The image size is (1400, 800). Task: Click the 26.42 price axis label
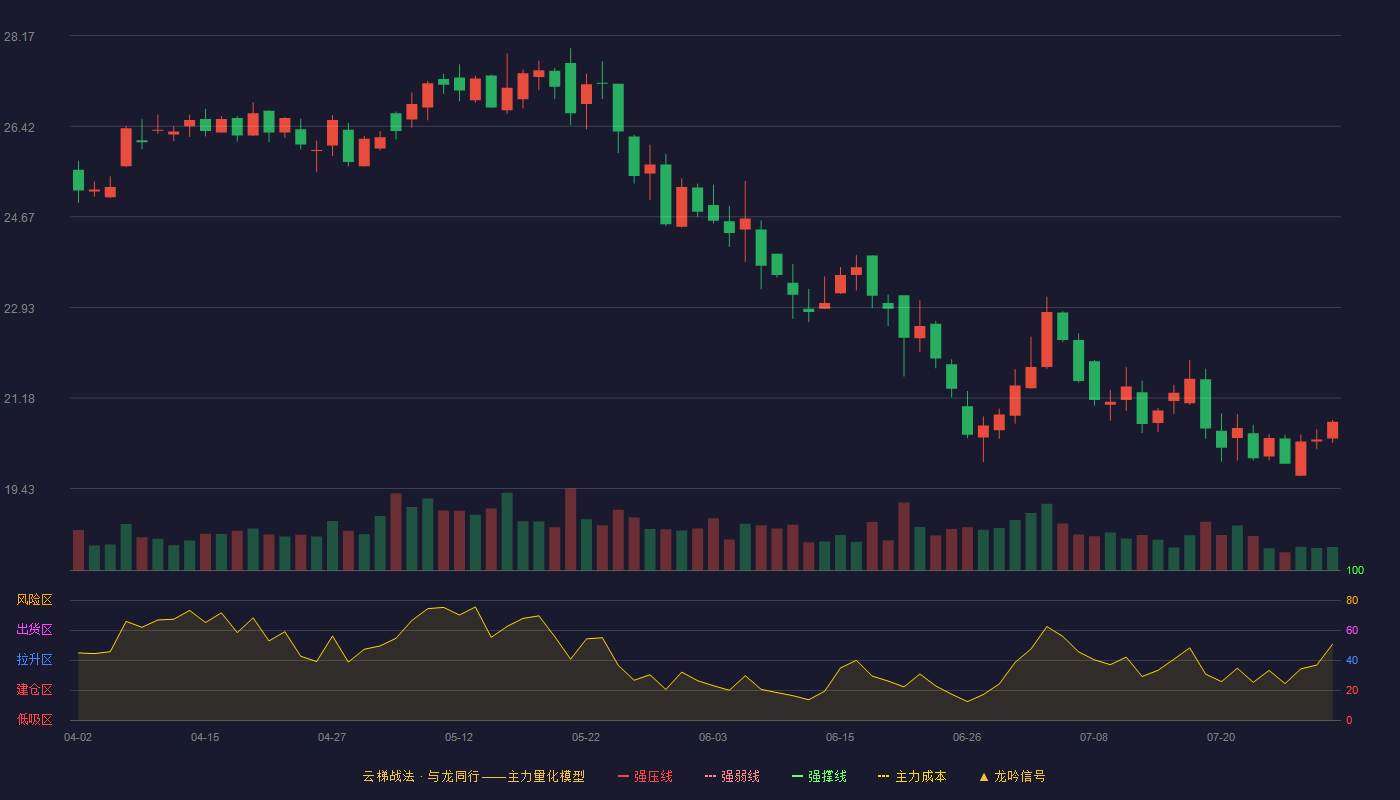20,127
